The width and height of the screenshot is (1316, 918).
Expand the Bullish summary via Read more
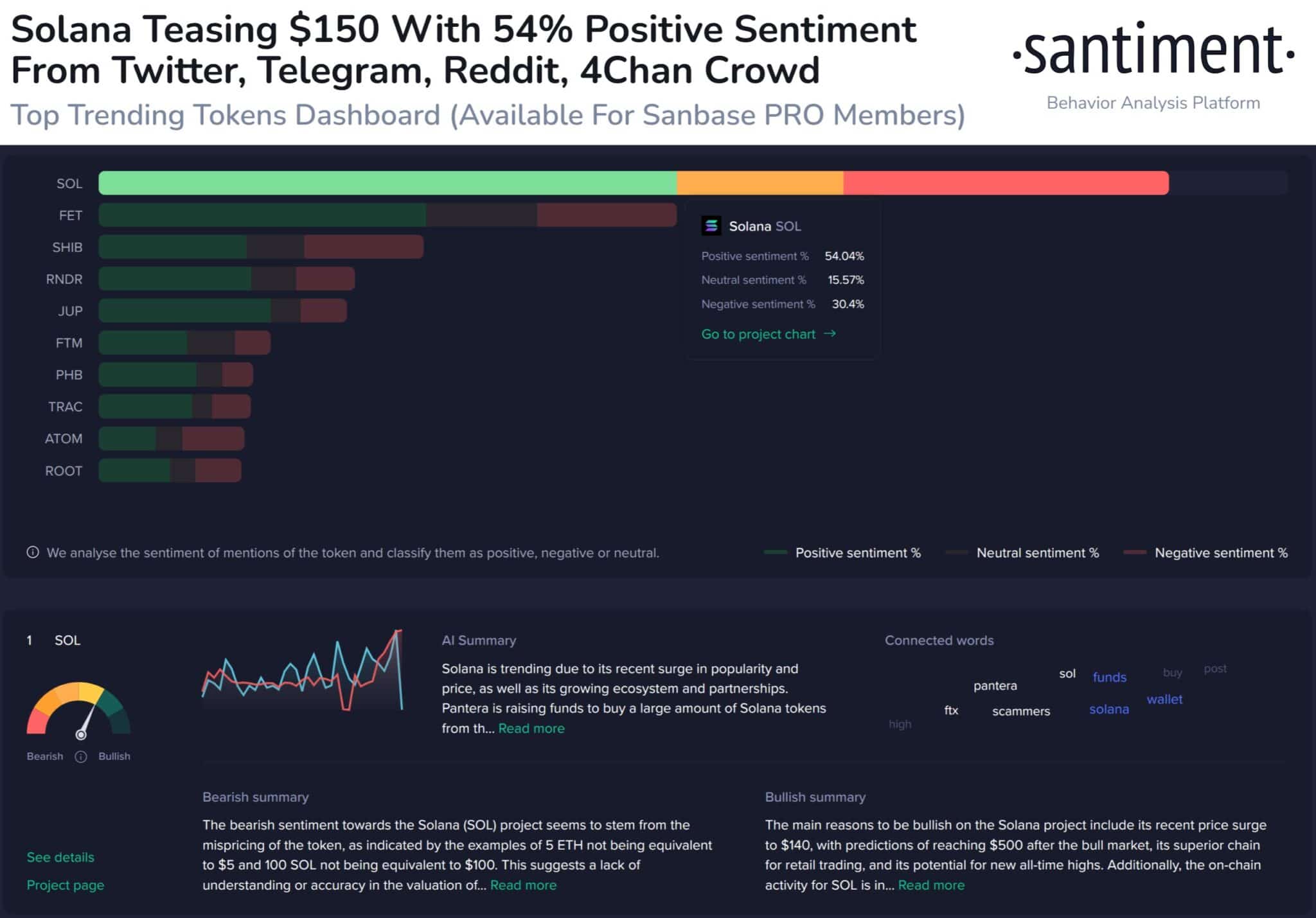(931, 885)
